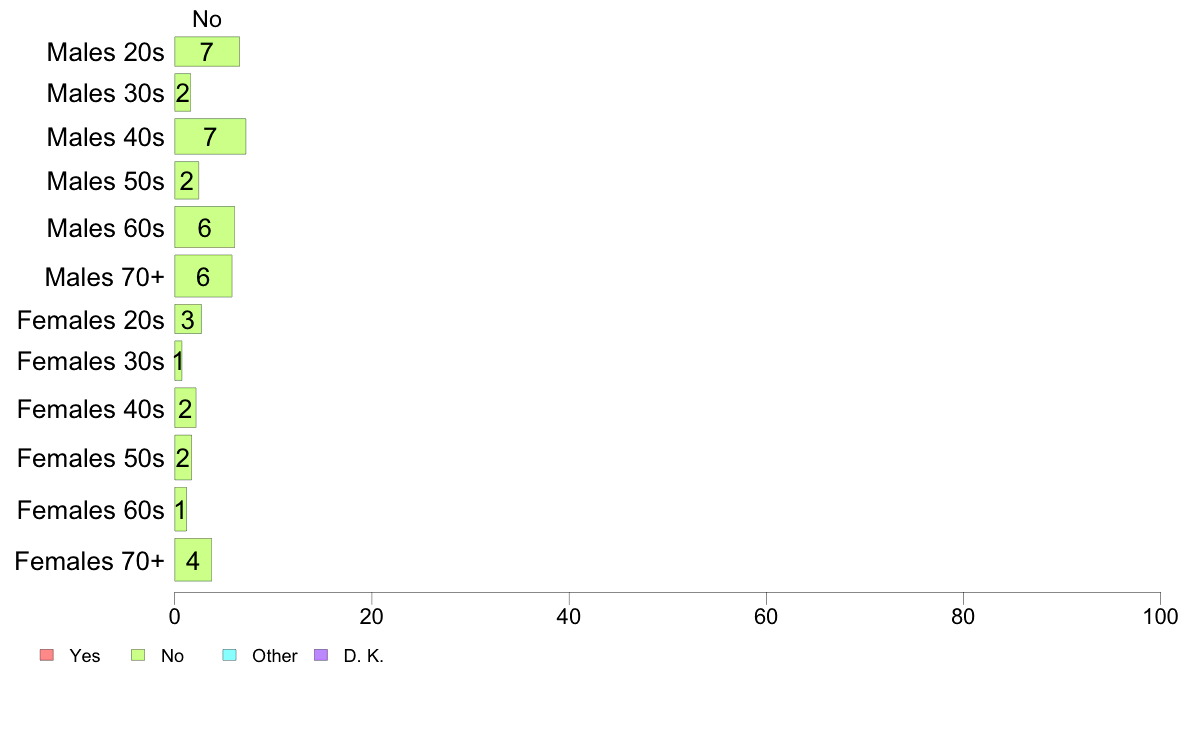Click the Males 30s row label

pos(105,93)
